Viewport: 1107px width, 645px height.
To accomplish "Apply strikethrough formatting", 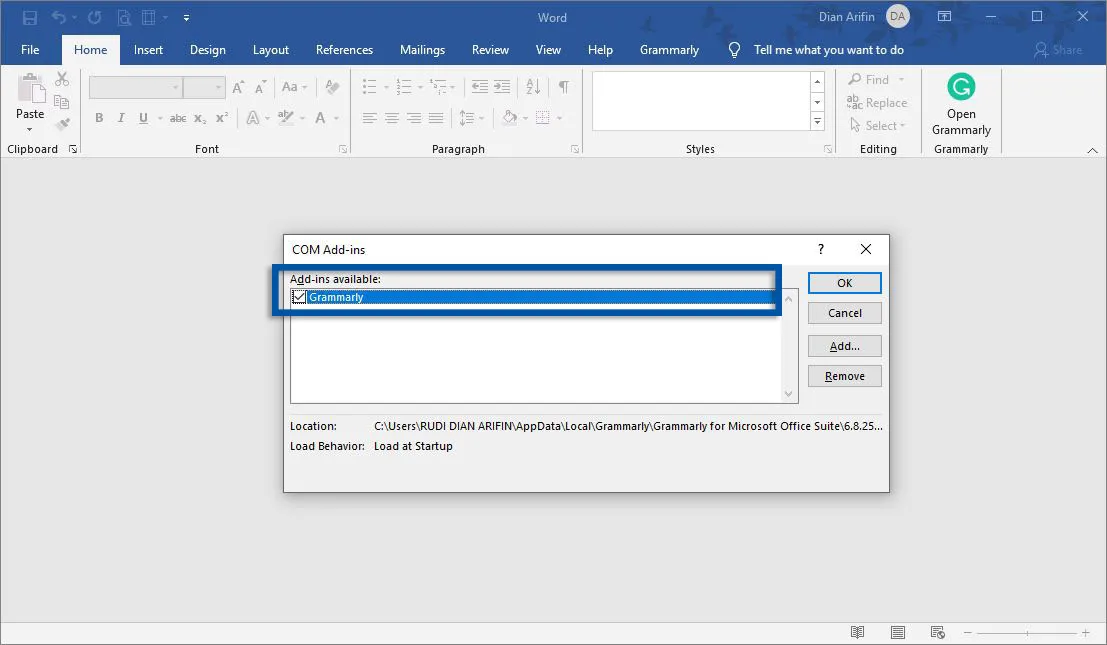I will click(177, 118).
